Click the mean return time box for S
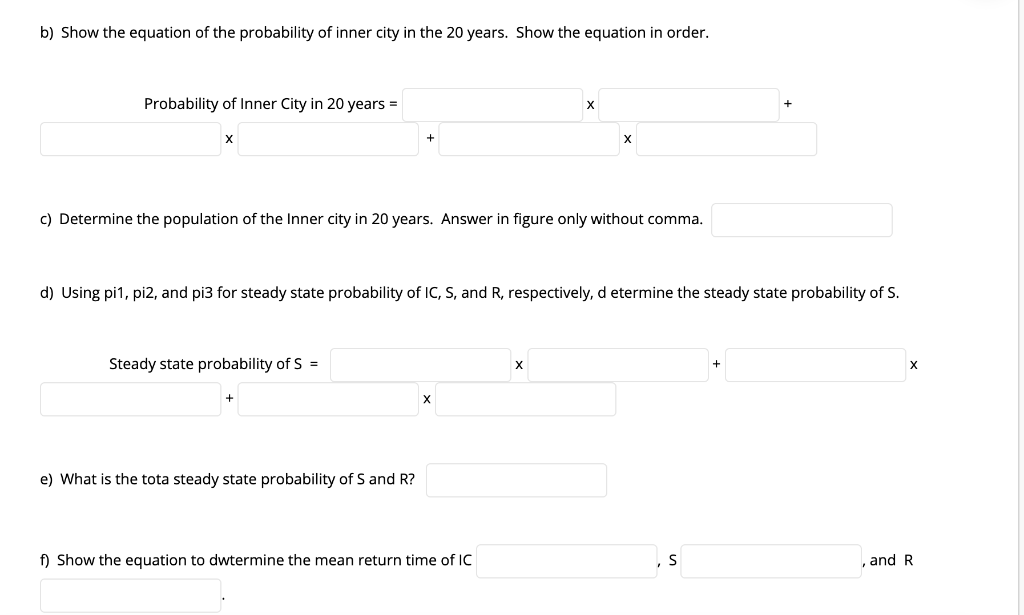This screenshot has height=615, width=1024. point(770,561)
